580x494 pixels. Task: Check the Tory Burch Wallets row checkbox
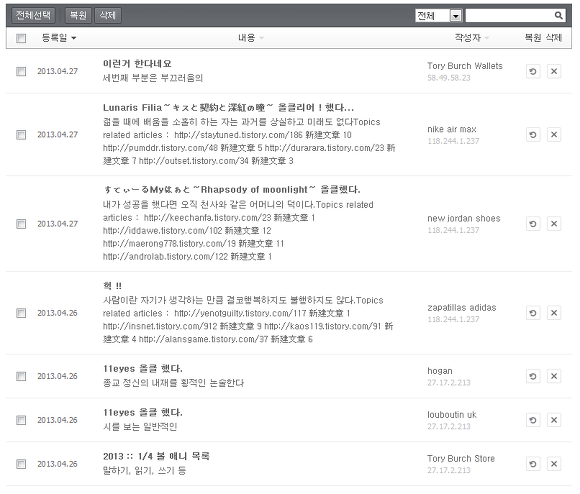click(21, 71)
